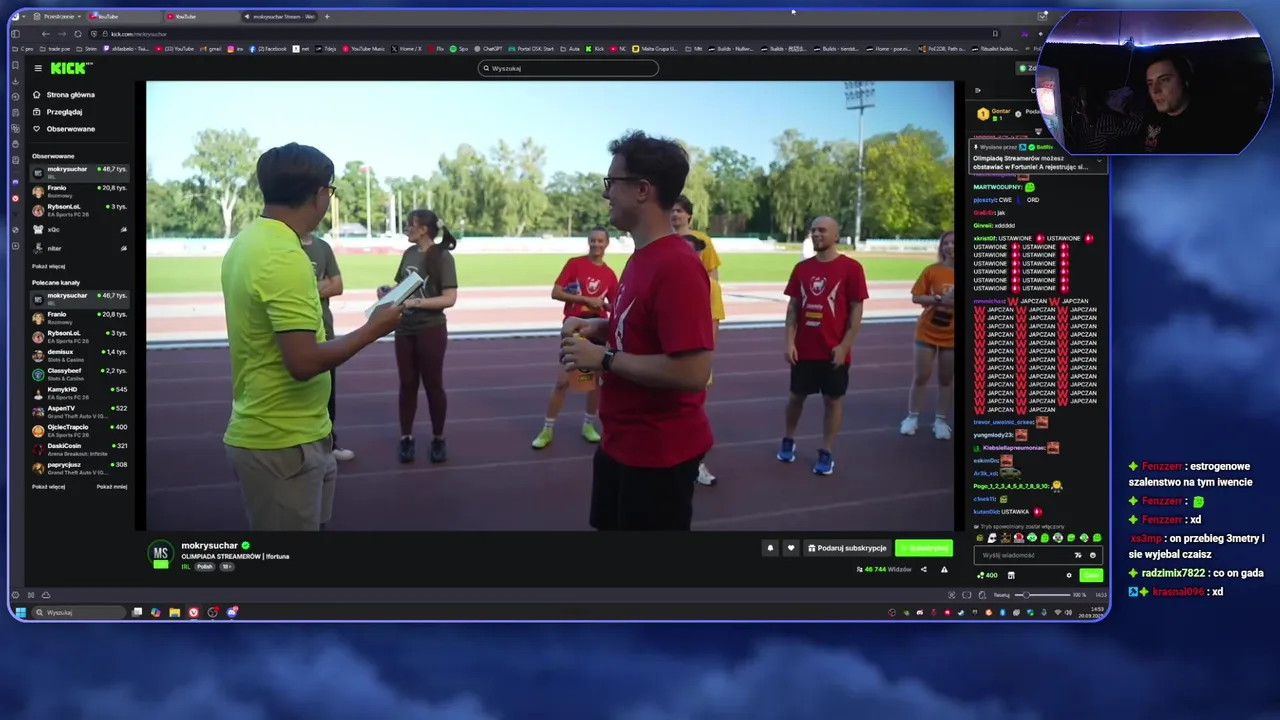Click browser back arrow
The width and height of the screenshot is (1280, 720).
[x=46, y=34]
